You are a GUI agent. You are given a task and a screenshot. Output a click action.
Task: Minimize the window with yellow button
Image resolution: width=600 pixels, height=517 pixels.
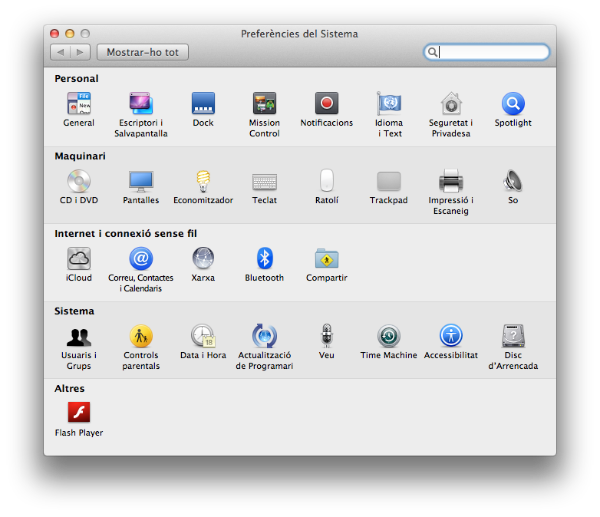coord(70,34)
